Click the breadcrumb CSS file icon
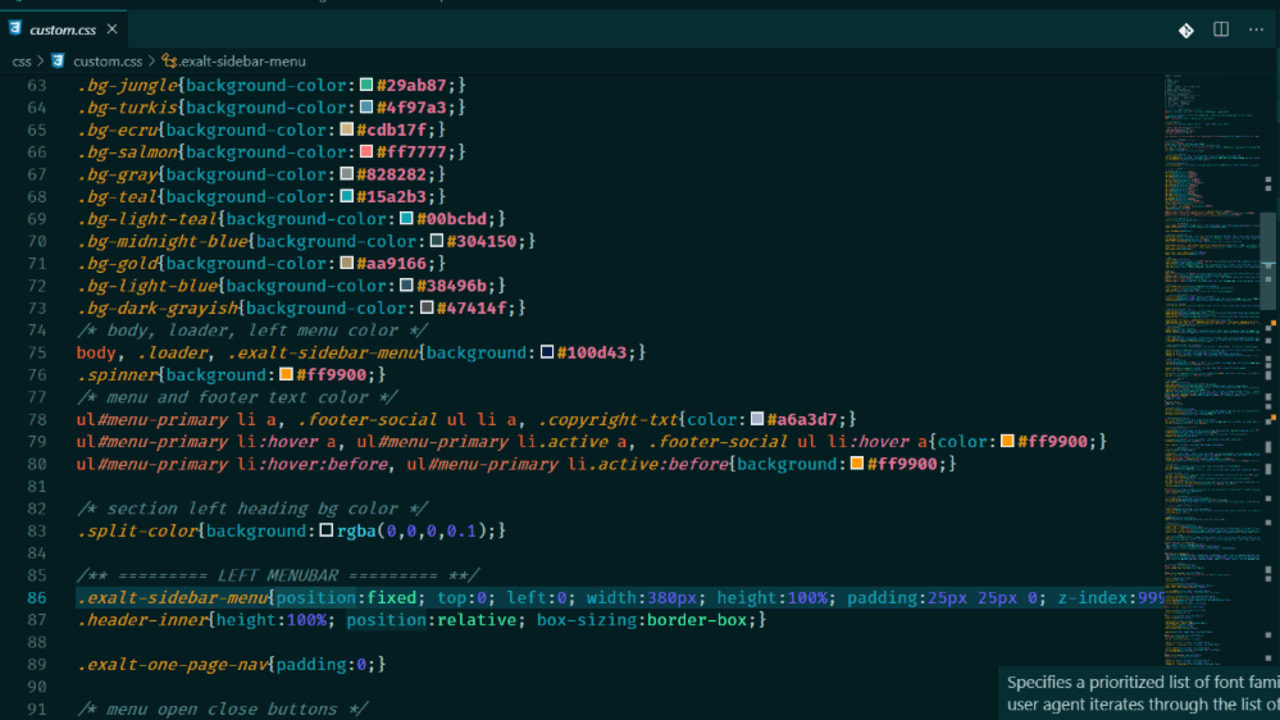 [x=58, y=61]
